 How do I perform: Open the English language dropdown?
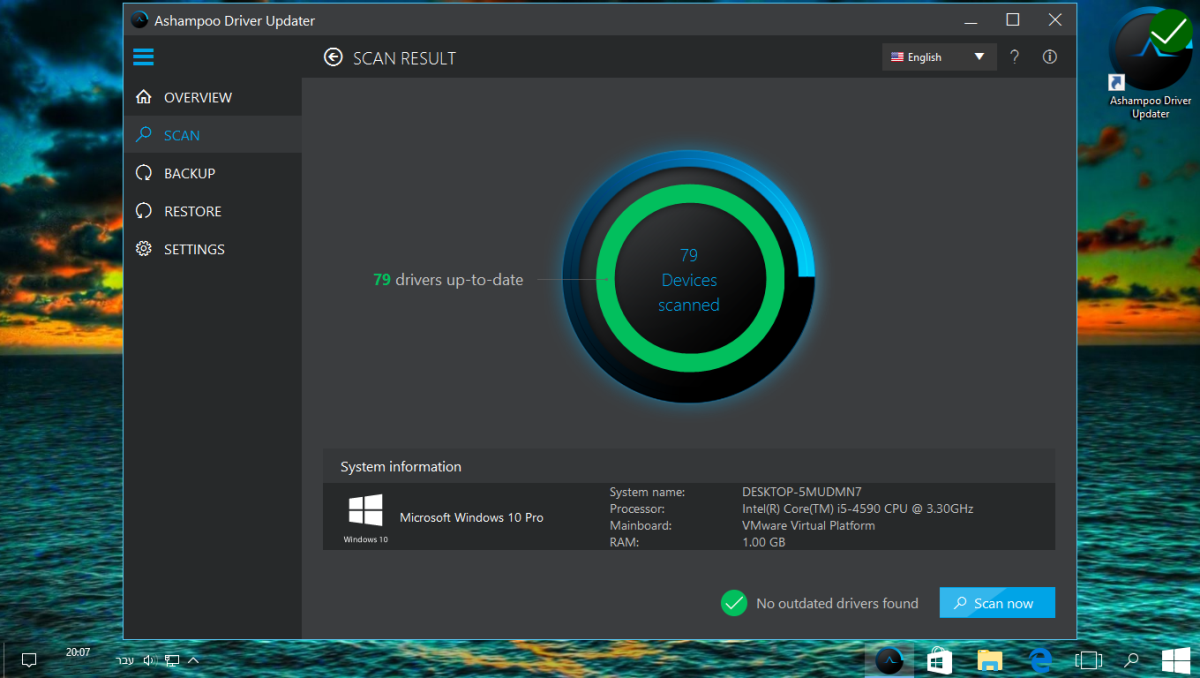939,57
